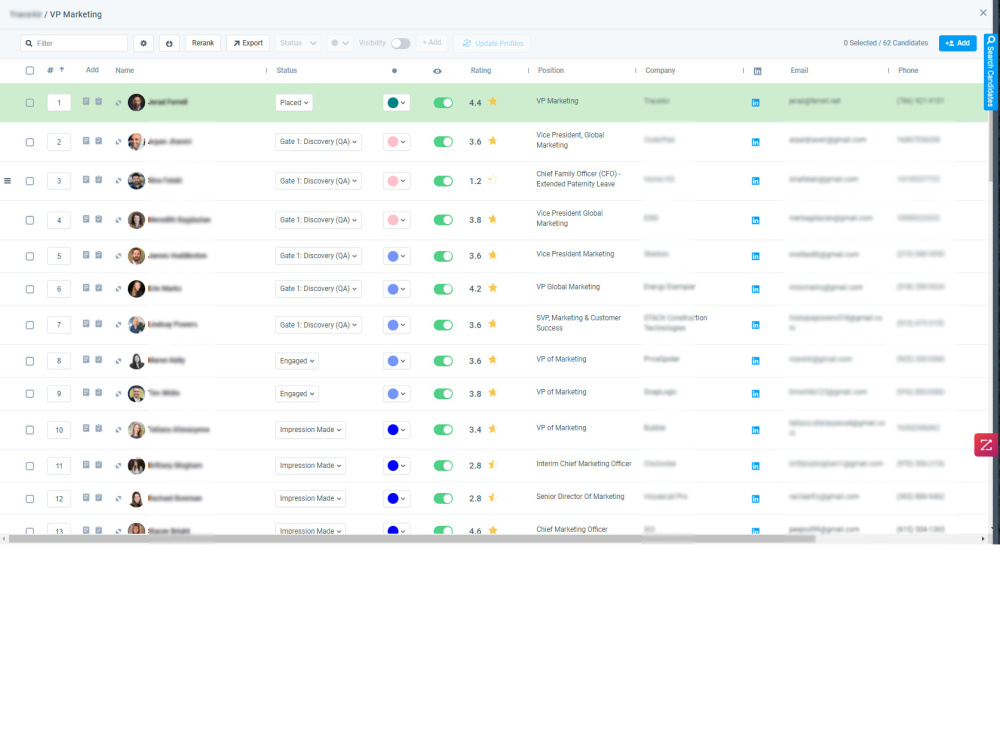Image resolution: width=1000 pixels, height=750 pixels.
Task: Open Impression Made dropdown in row 10
Action: point(311,430)
